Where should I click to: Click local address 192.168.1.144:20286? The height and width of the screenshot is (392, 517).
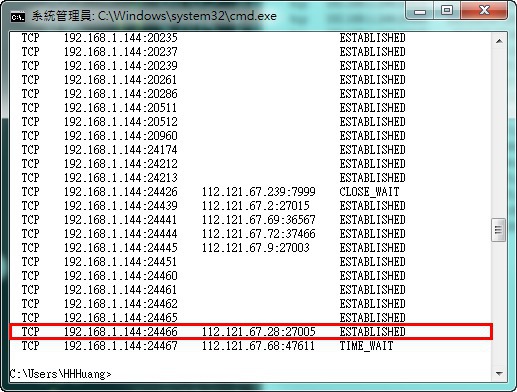121,94
